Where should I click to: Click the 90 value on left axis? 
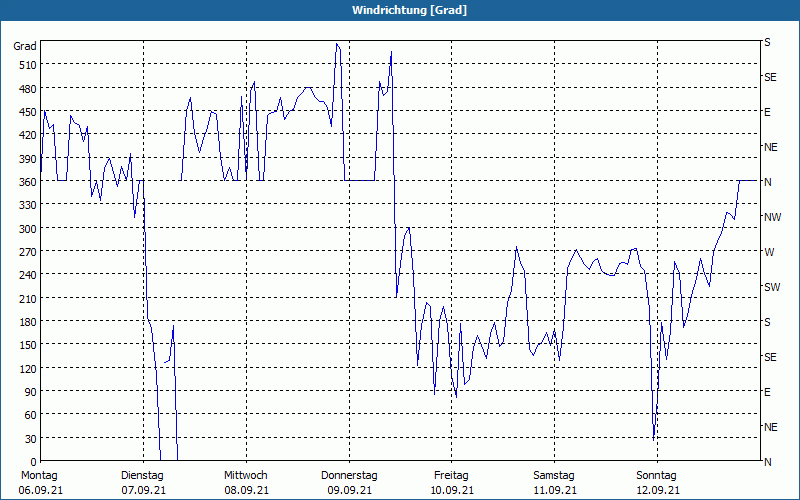[31, 392]
